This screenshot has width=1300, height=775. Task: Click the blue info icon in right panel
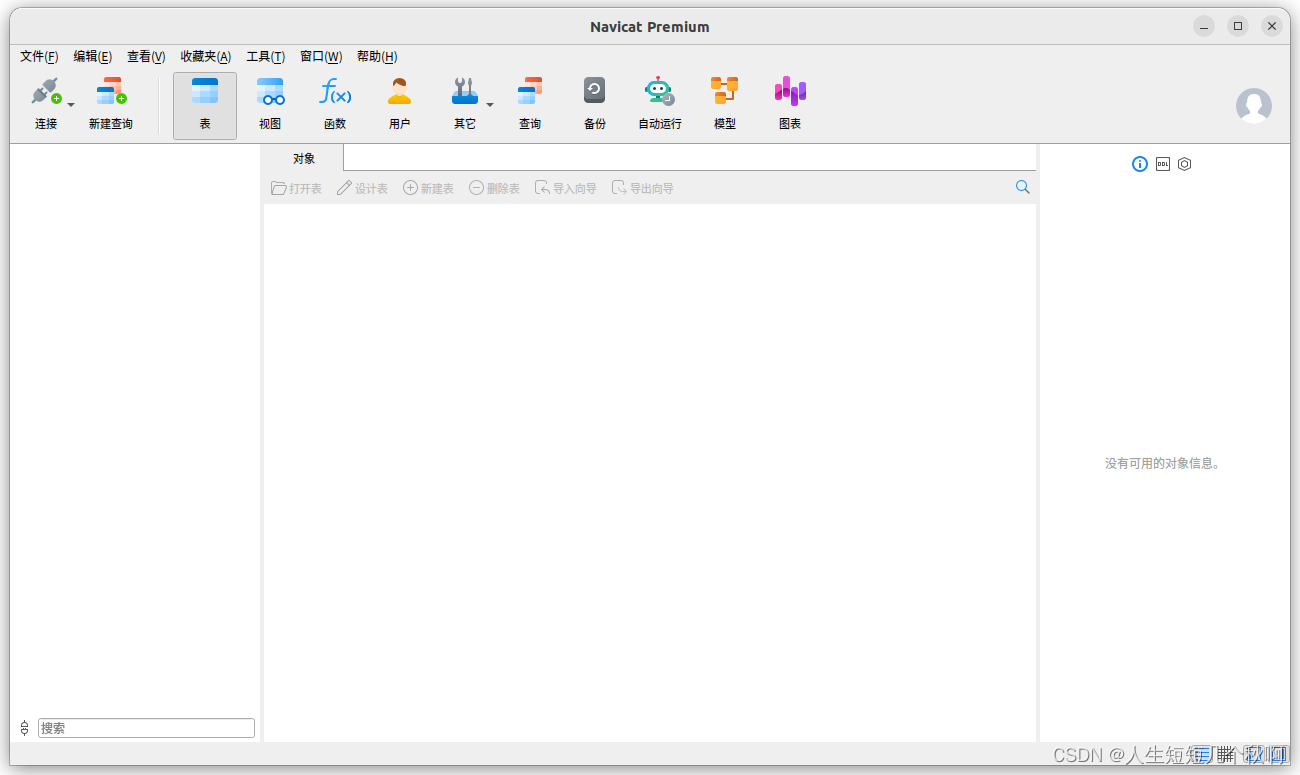pyautogui.click(x=1139, y=163)
